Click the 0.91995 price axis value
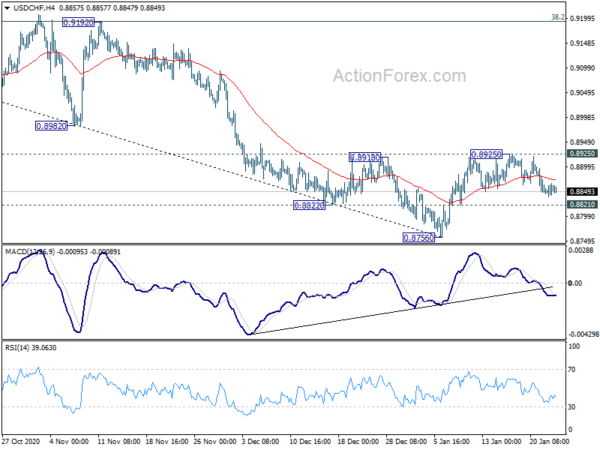This screenshot has width=600, height=450. click(x=582, y=18)
